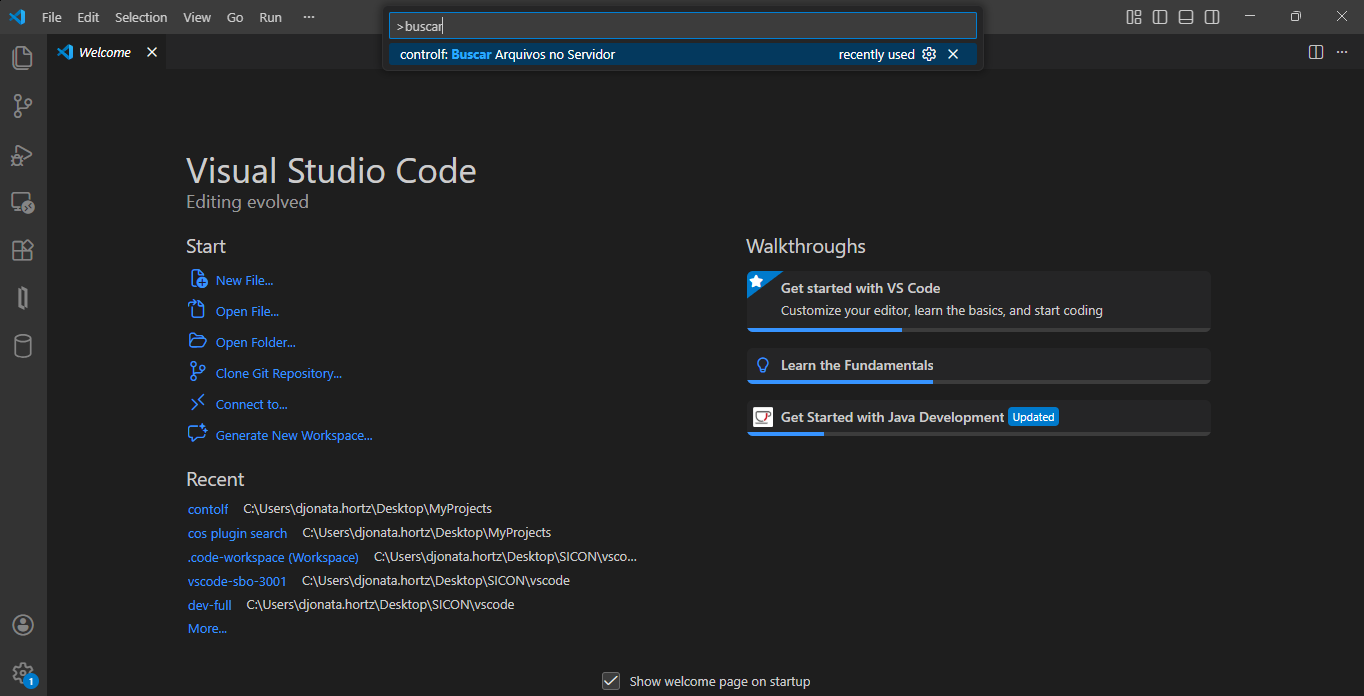Open the Source Control view
The width and height of the screenshot is (1364, 696).
(x=22, y=106)
